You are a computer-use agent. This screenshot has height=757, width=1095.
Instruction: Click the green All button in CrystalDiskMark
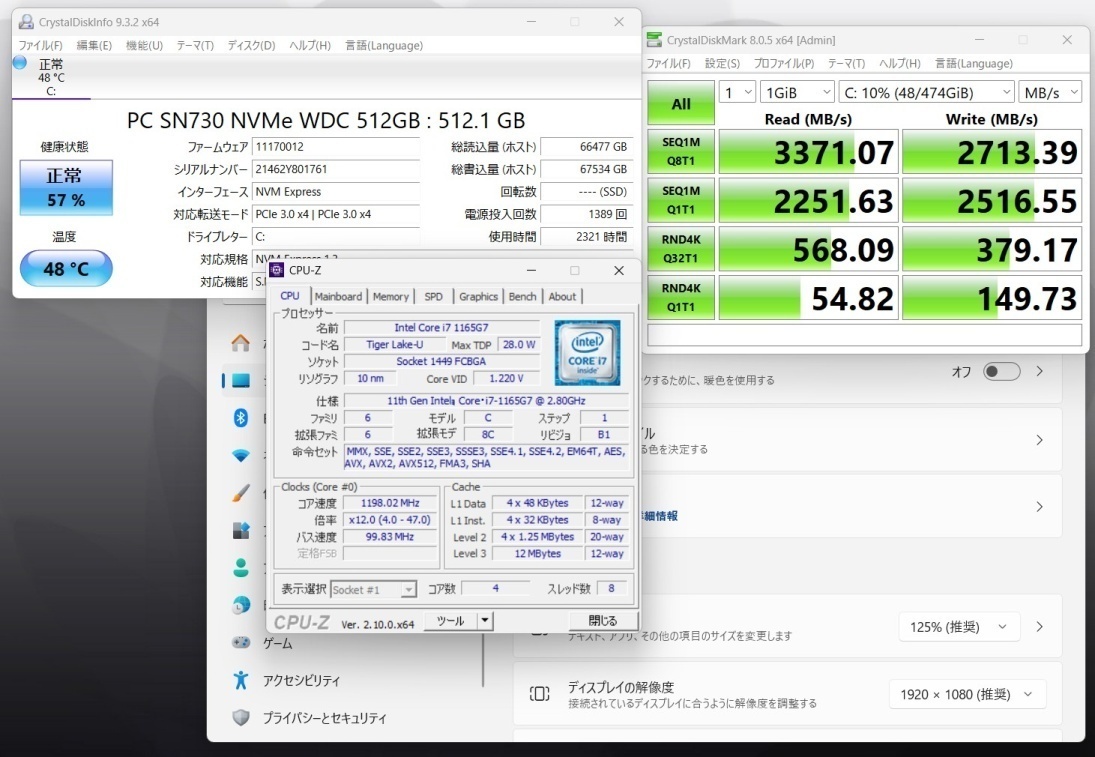681,103
